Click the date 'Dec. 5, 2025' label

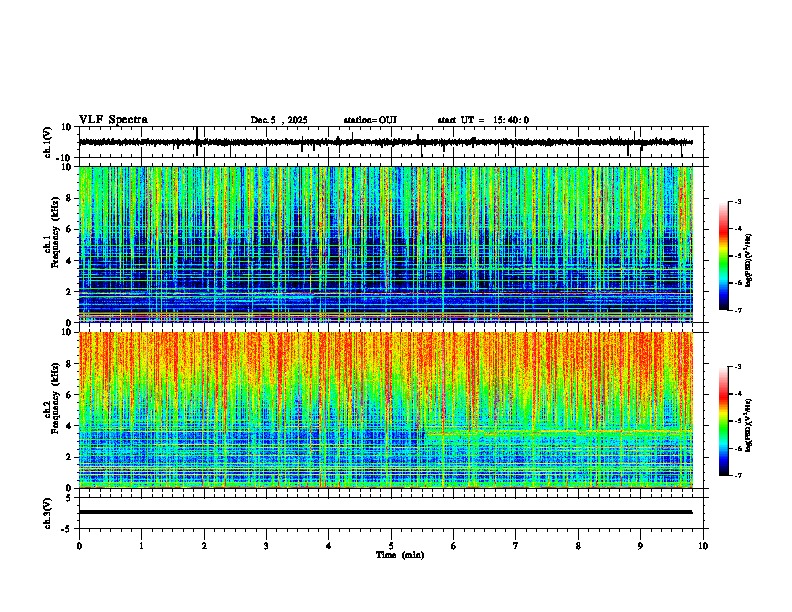pos(279,120)
